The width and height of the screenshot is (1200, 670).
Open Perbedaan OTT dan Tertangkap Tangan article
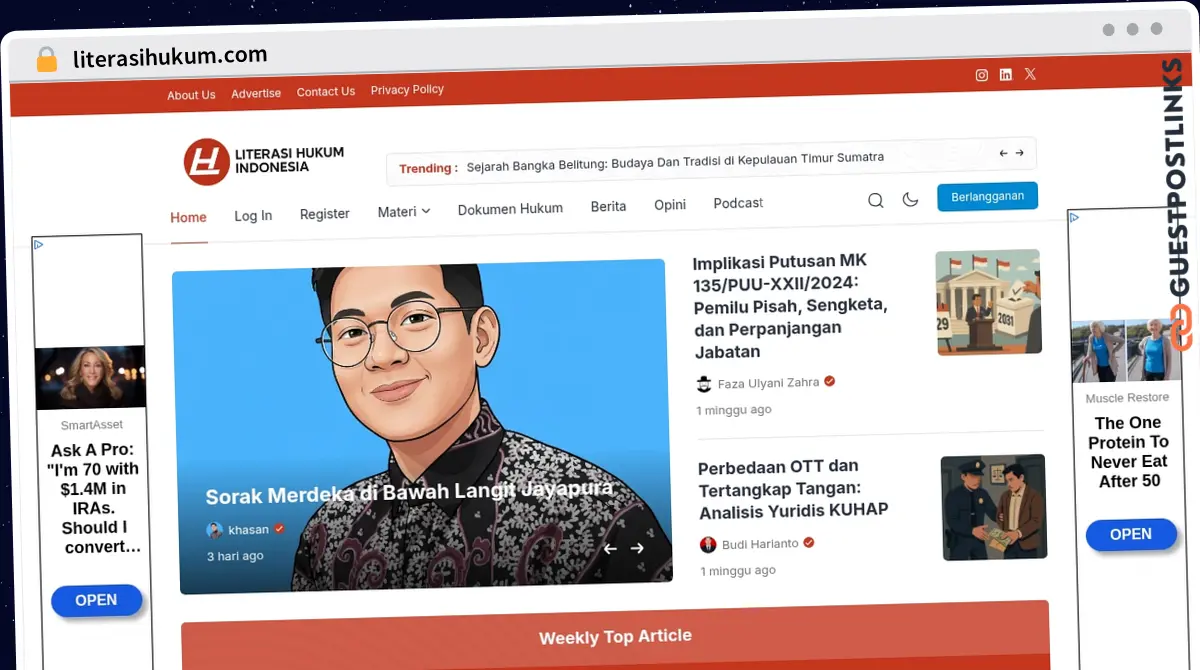[x=793, y=489]
